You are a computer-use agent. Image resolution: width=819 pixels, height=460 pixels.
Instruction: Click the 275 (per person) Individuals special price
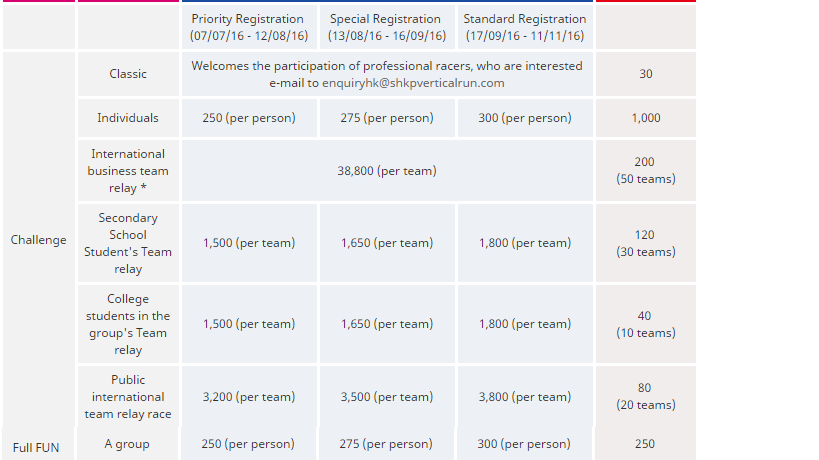click(x=387, y=117)
